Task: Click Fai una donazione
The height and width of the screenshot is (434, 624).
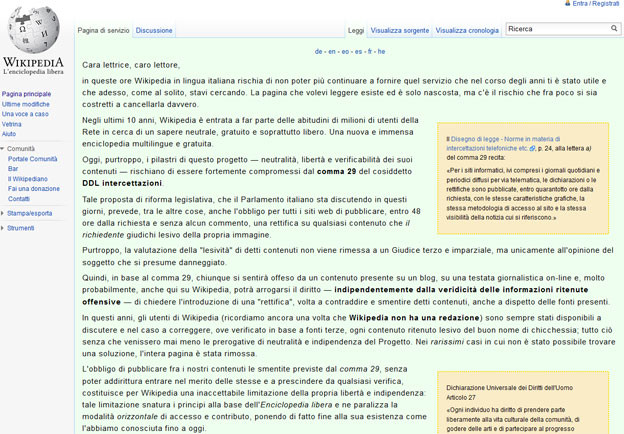Action: pos(34,189)
